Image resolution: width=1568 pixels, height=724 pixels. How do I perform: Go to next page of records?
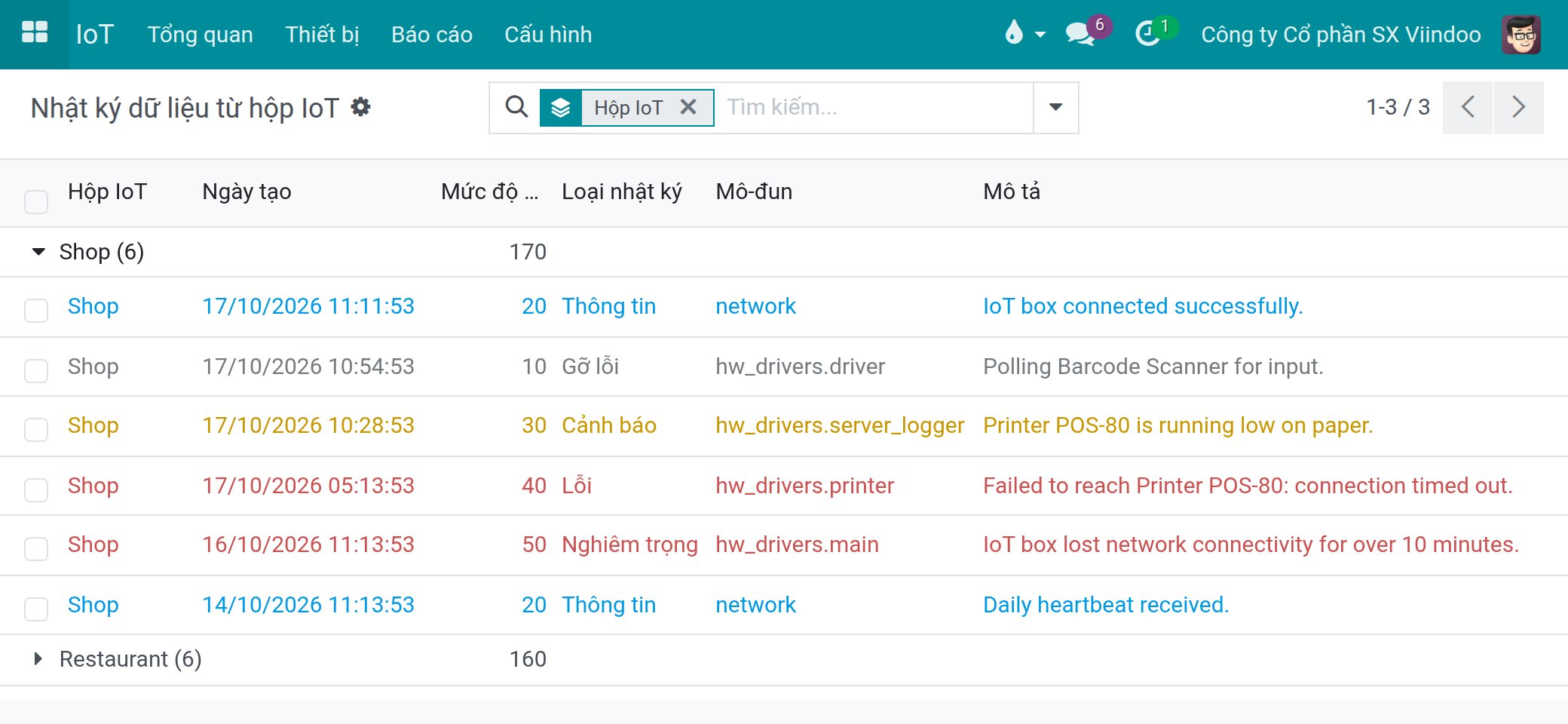pos(1519,107)
